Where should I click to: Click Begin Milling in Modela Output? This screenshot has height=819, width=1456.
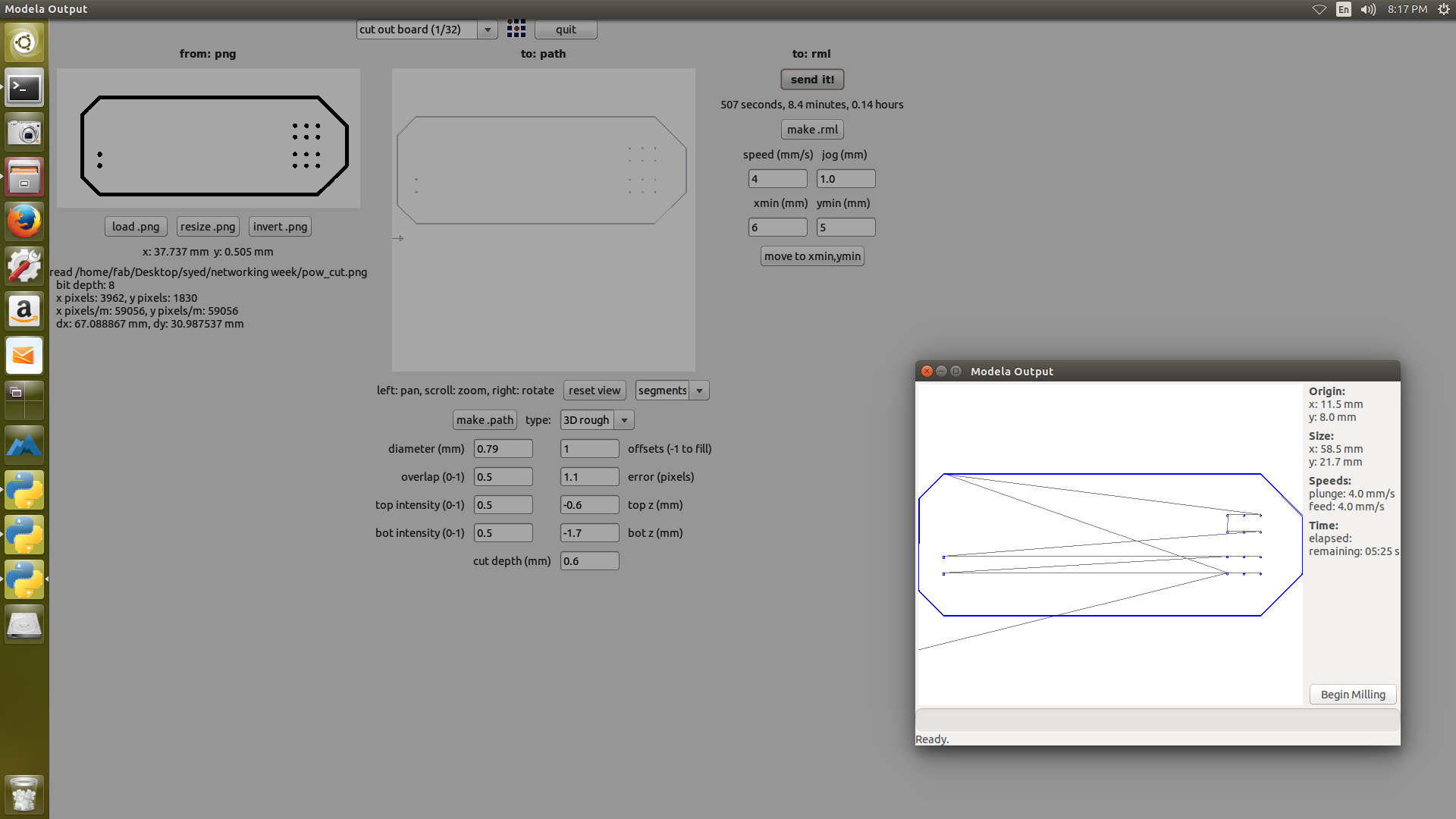pyautogui.click(x=1352, y=695)
